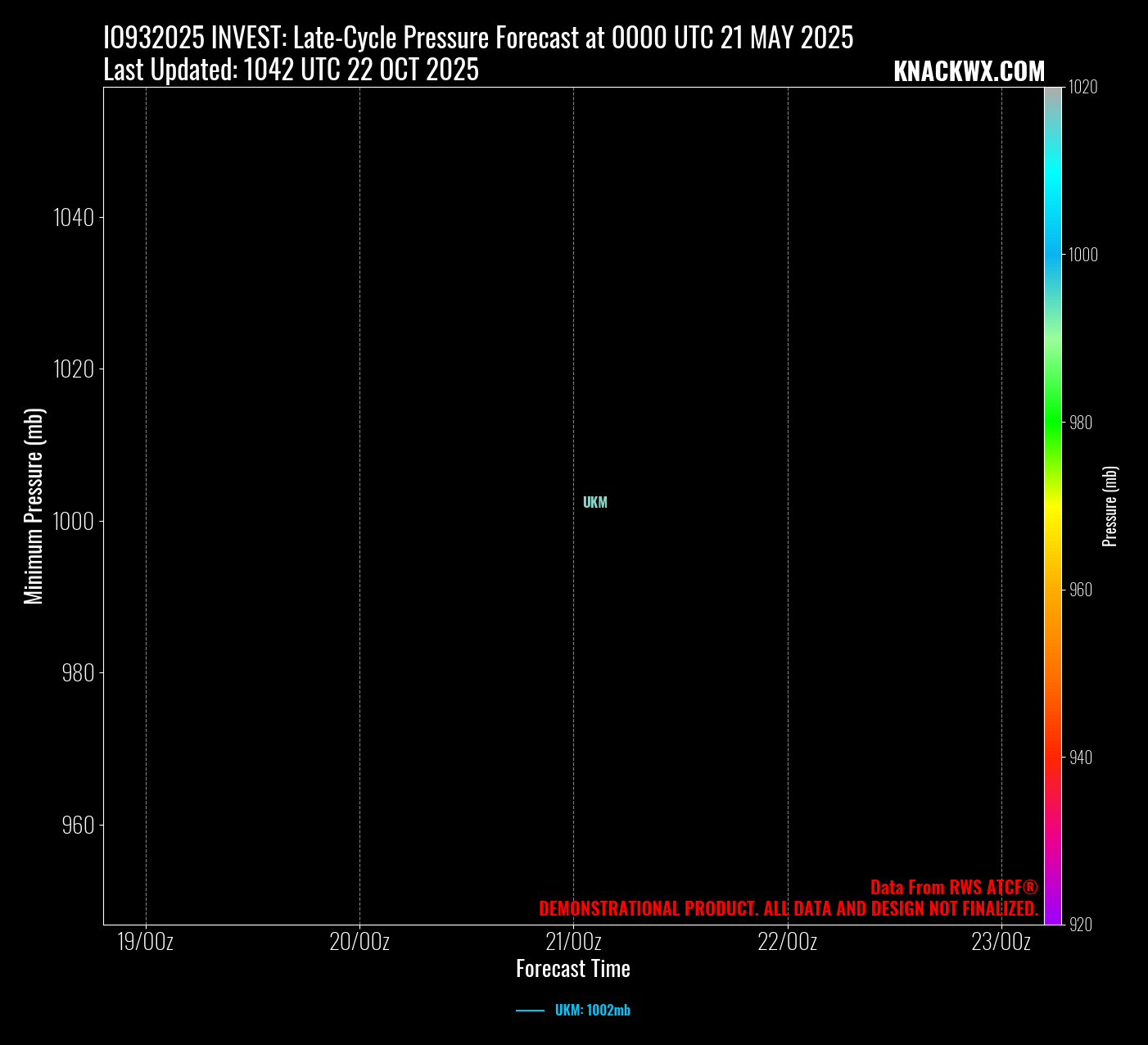Click the Forecast Time axis title
Screen dimensions: 1148x1045
pyautogui.click(x=573, y=969)
